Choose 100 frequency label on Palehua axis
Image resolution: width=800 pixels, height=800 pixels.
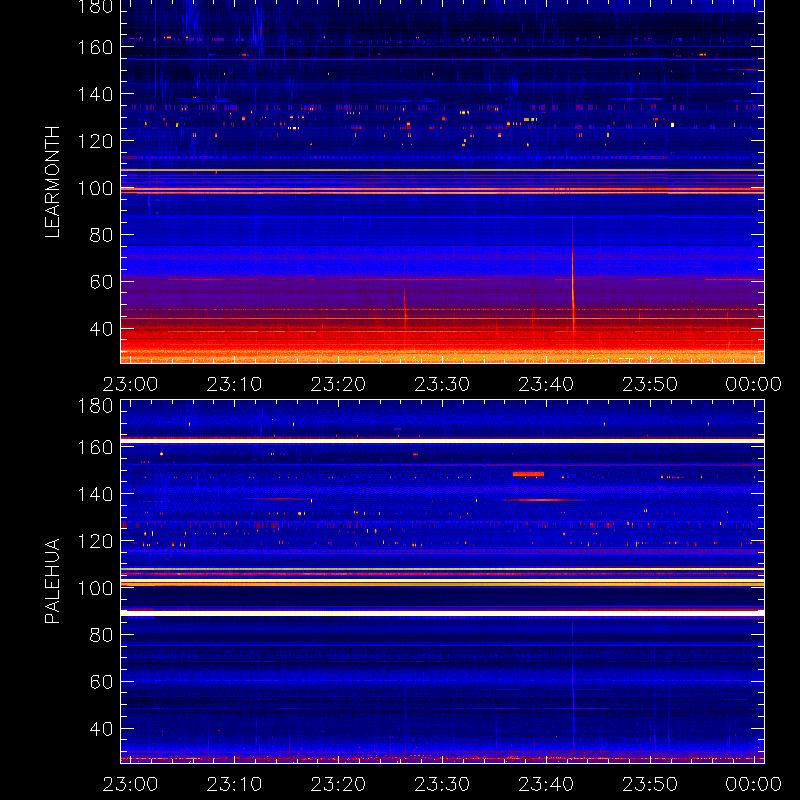[x=95, y=588]
